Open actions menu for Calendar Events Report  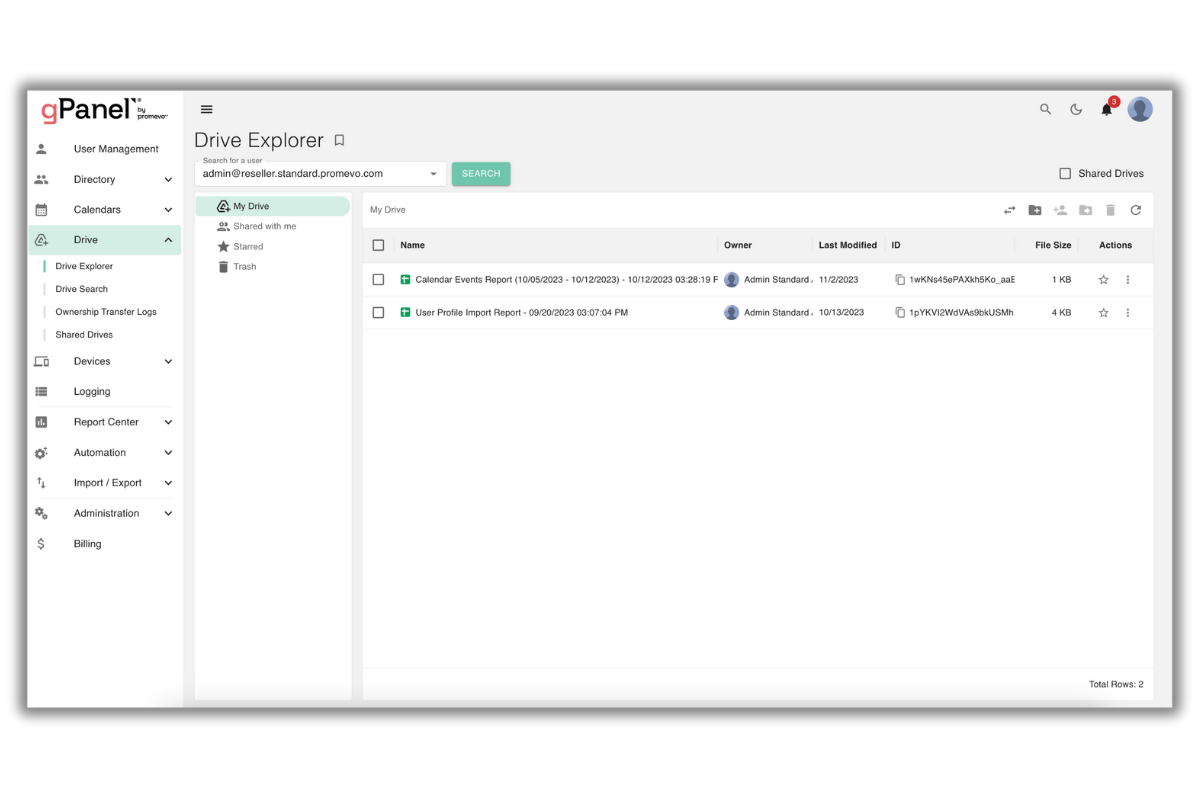point(1128,280)
